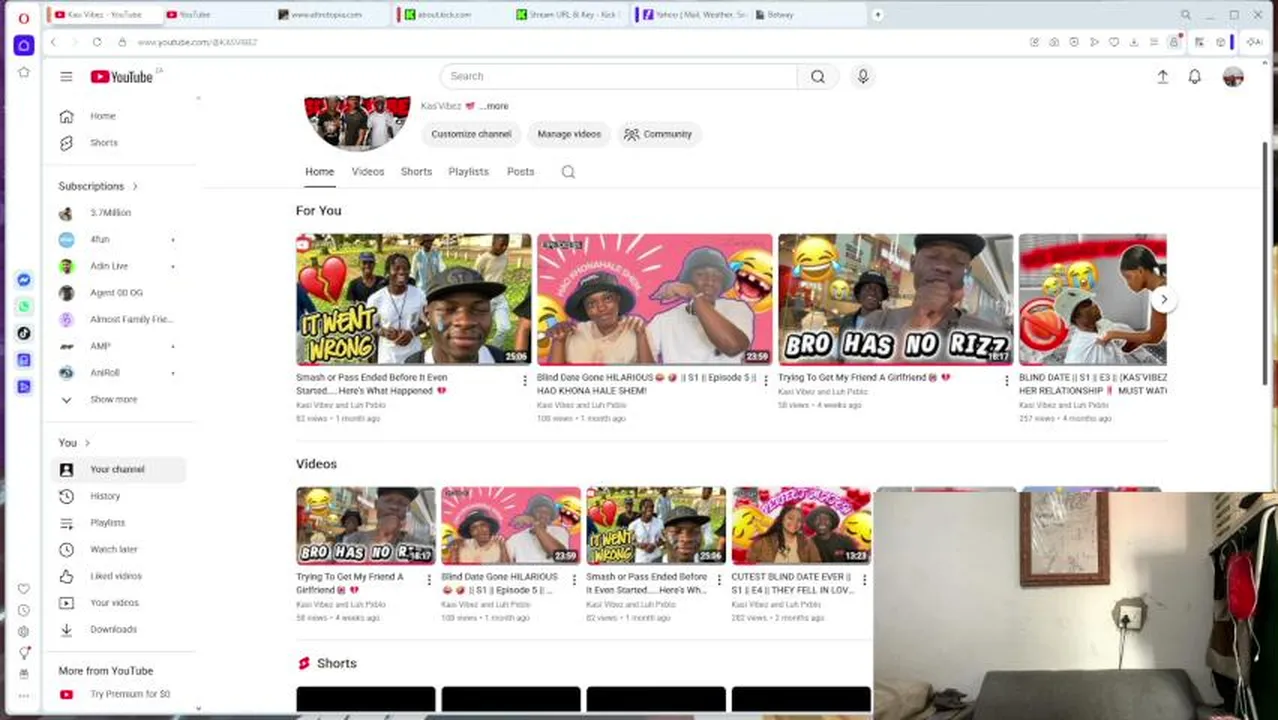This screenshot has width=1278, height=720.
Task: Click the YouTube search input field
Action: tap(619, 76)
